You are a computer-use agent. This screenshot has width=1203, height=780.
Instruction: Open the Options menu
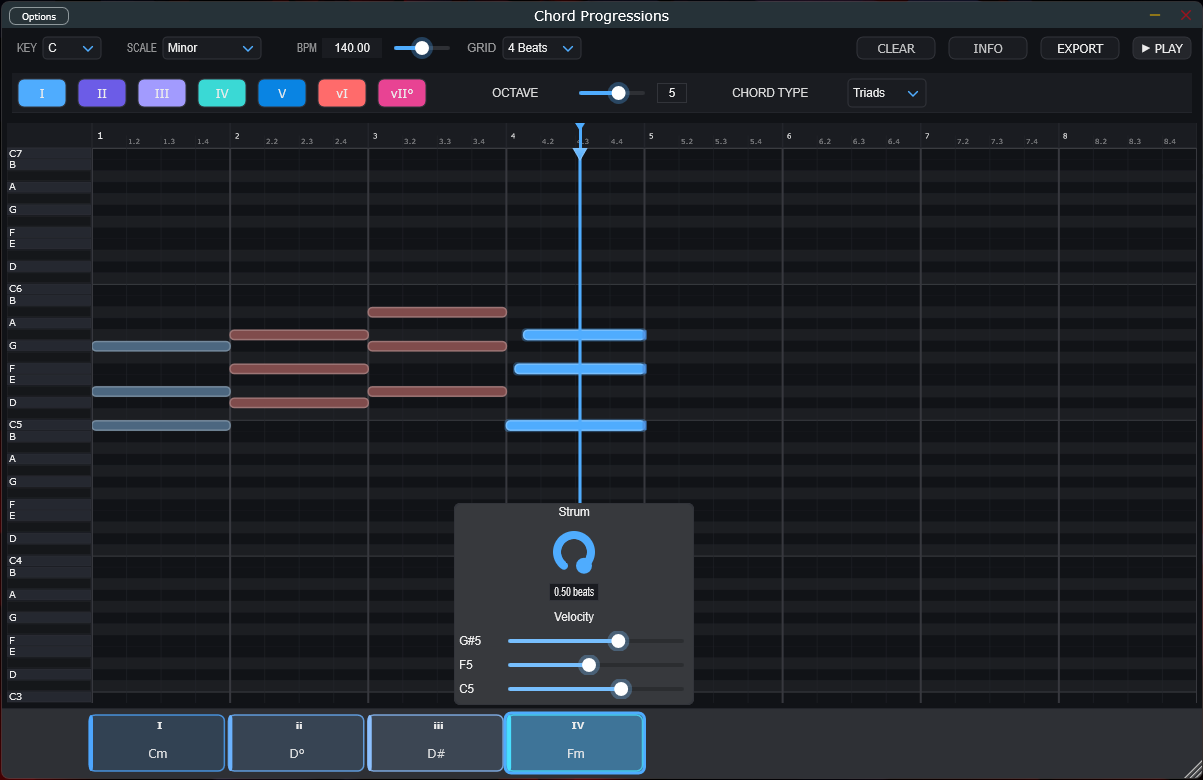click(x=39, y=16)
